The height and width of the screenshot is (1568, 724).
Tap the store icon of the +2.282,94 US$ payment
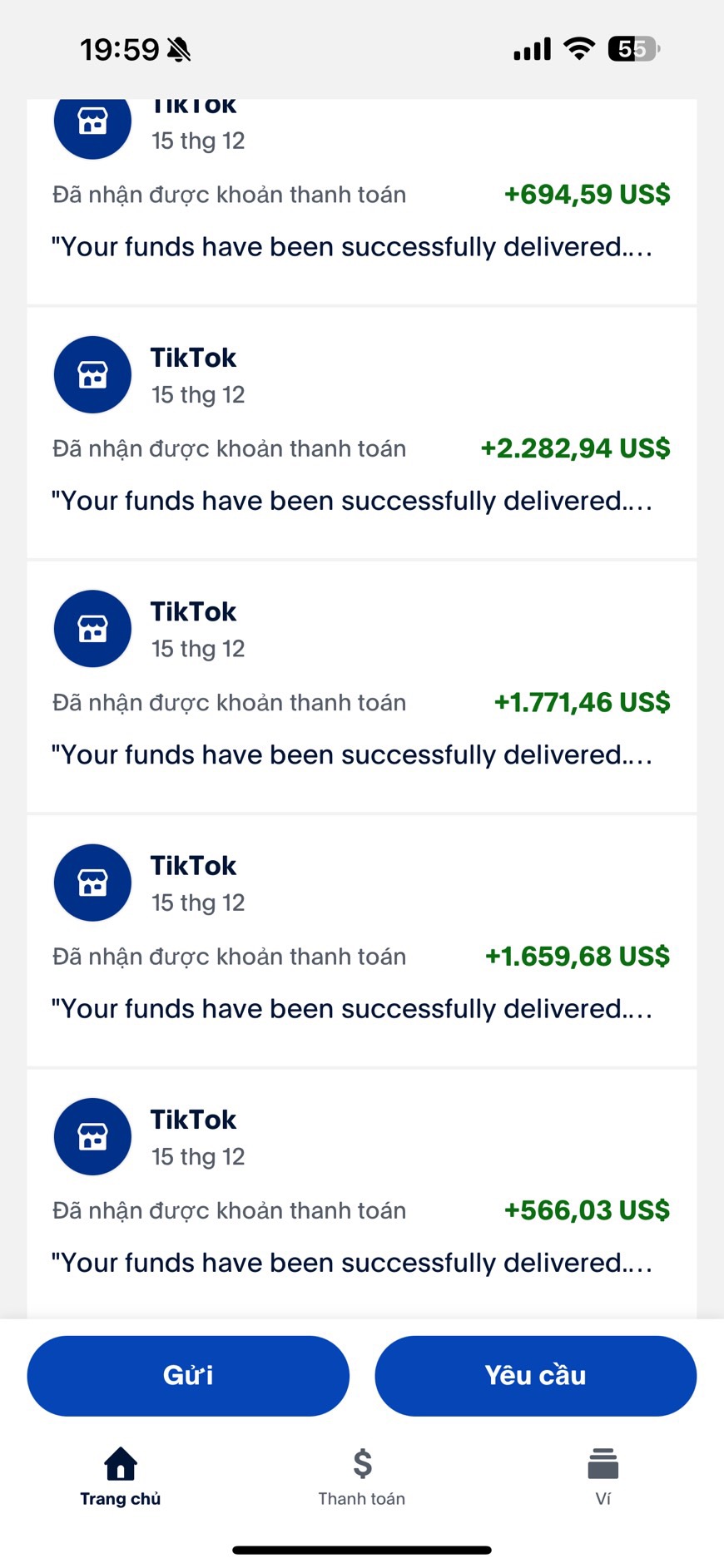(x=92, y=375)
